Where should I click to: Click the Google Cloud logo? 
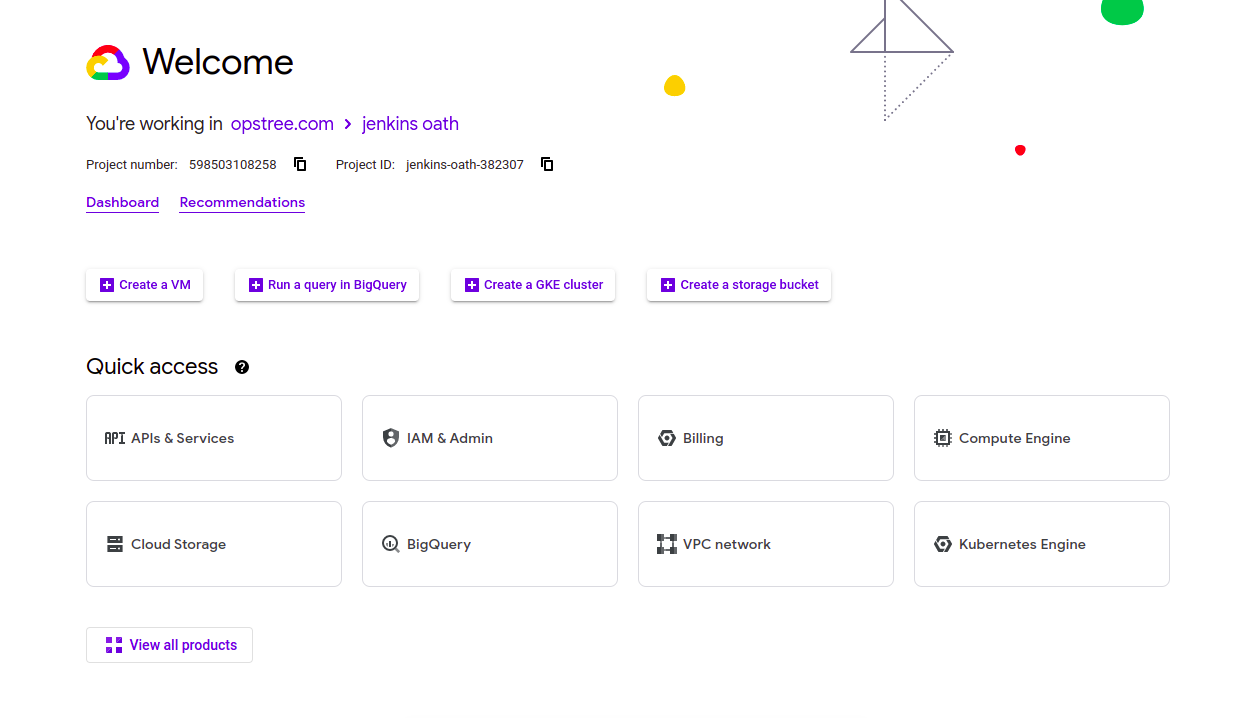click(108, 63)
